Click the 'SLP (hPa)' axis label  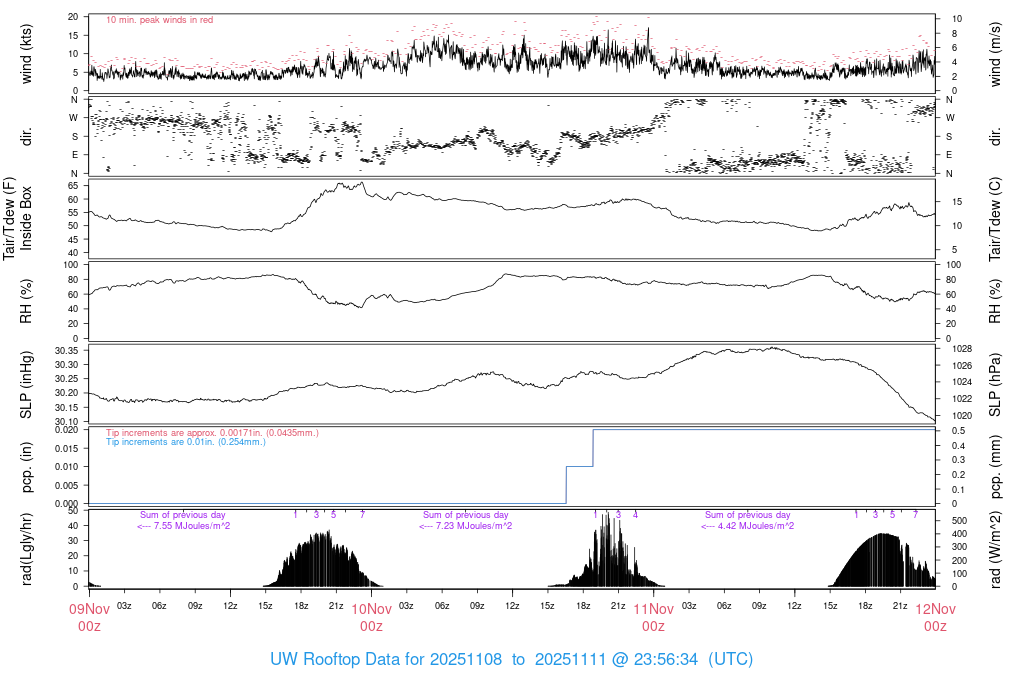995,385
